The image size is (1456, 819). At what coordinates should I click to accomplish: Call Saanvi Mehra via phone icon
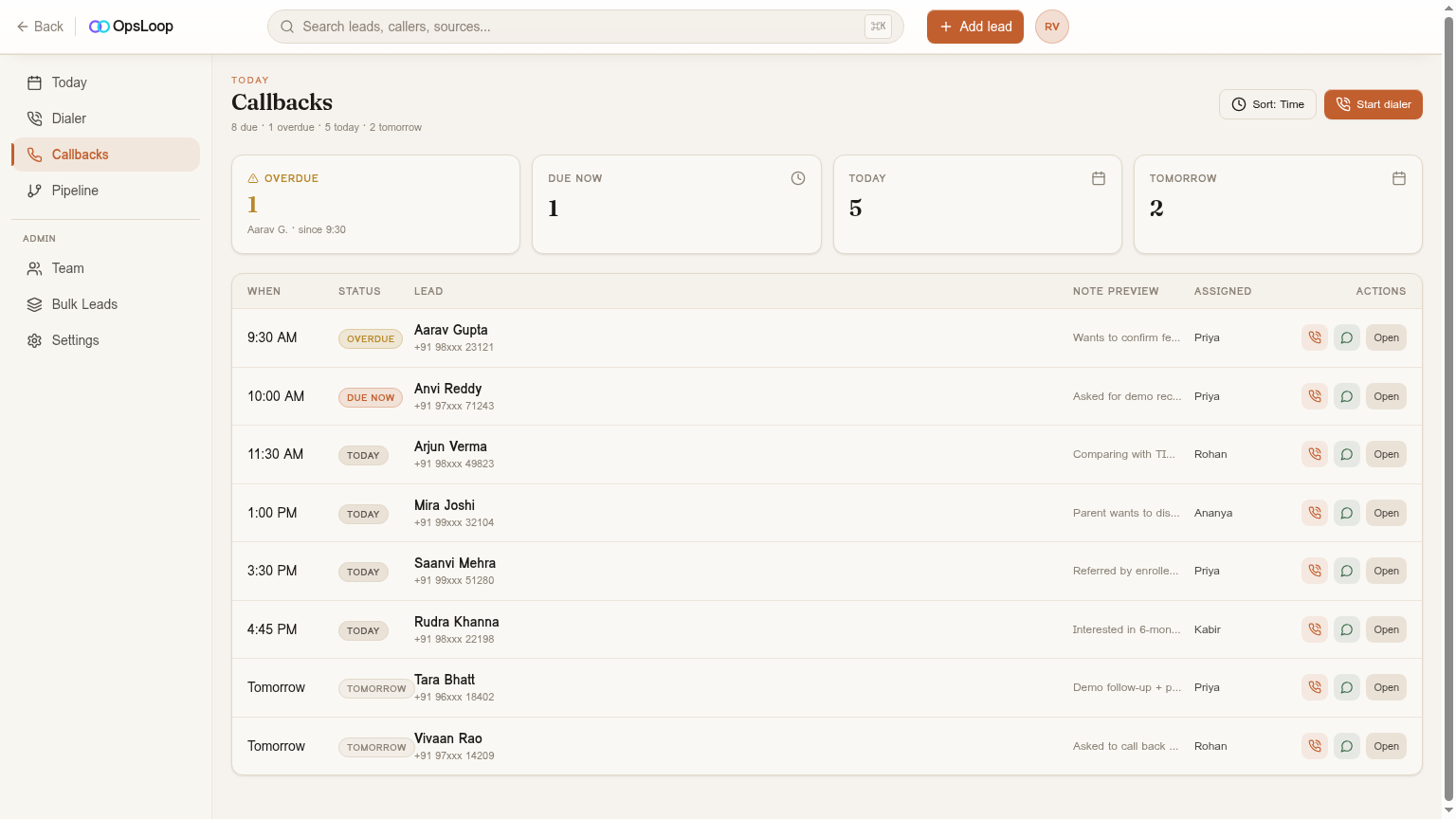pyautogui.click(x=1314, y=571)
